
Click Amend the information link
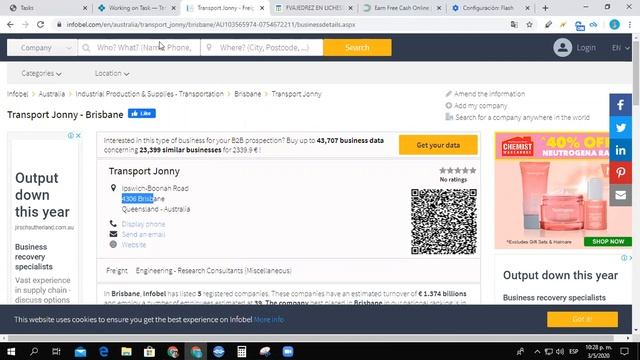point(489,94)
